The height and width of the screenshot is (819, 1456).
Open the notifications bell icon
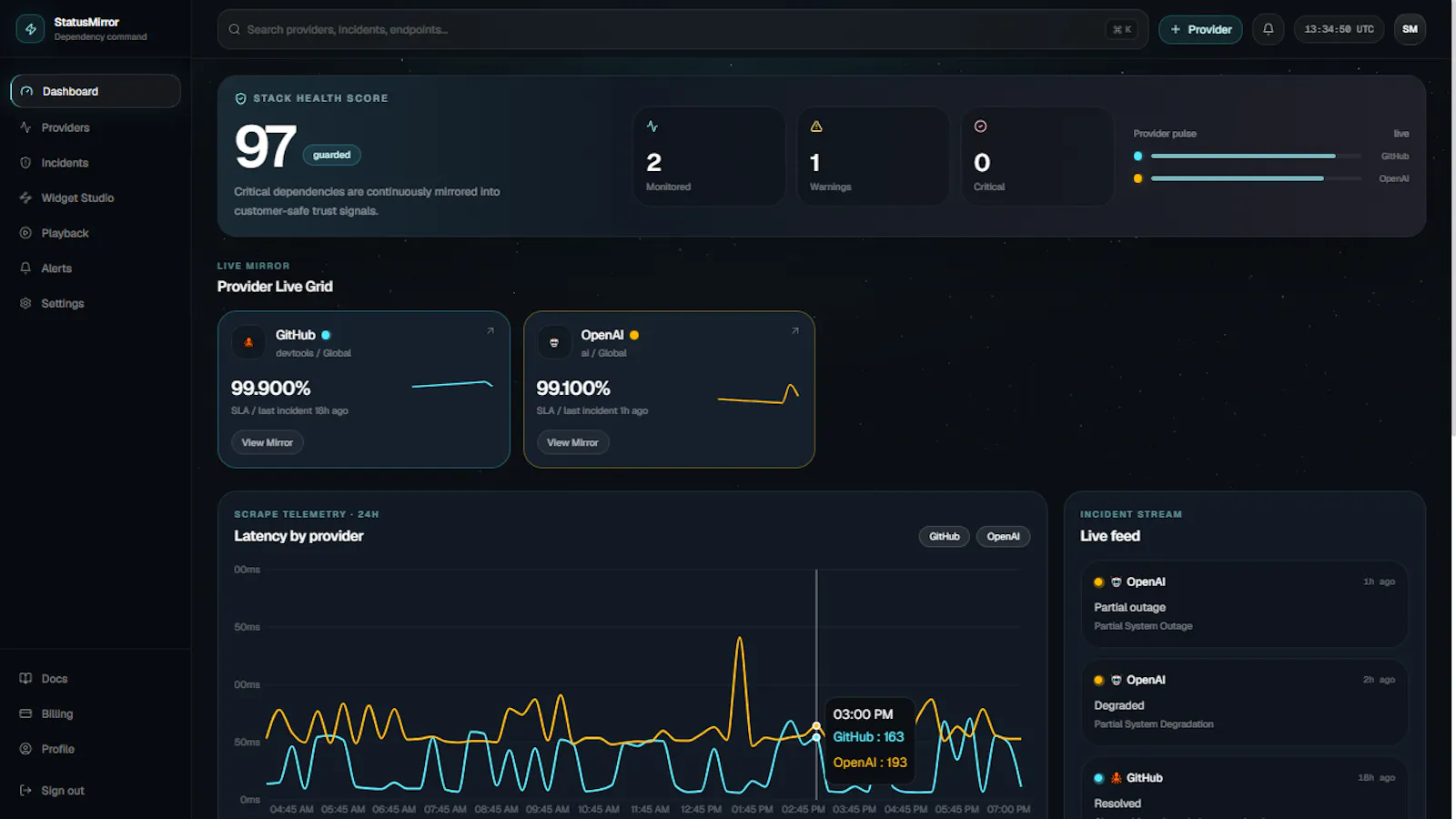1268,29
